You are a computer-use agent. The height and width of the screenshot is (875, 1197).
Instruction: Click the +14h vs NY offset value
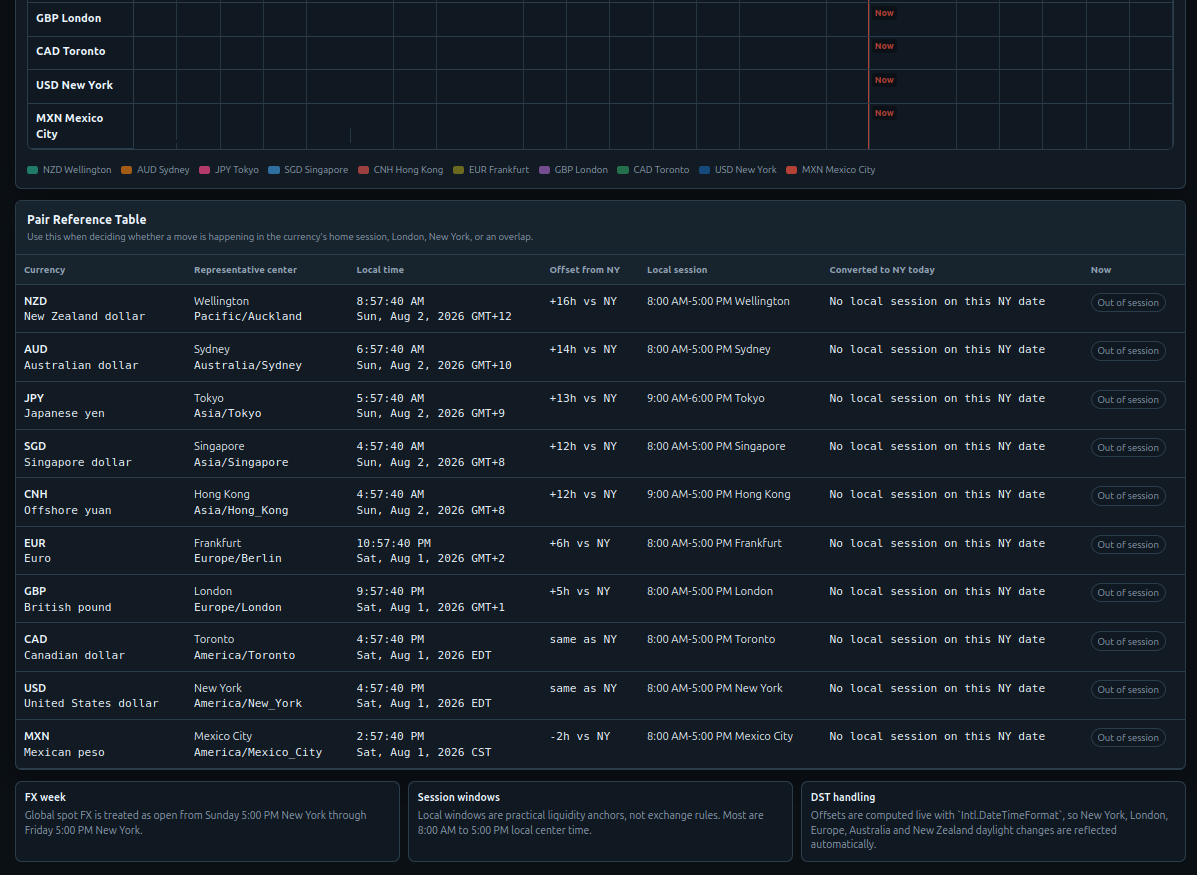583,350
